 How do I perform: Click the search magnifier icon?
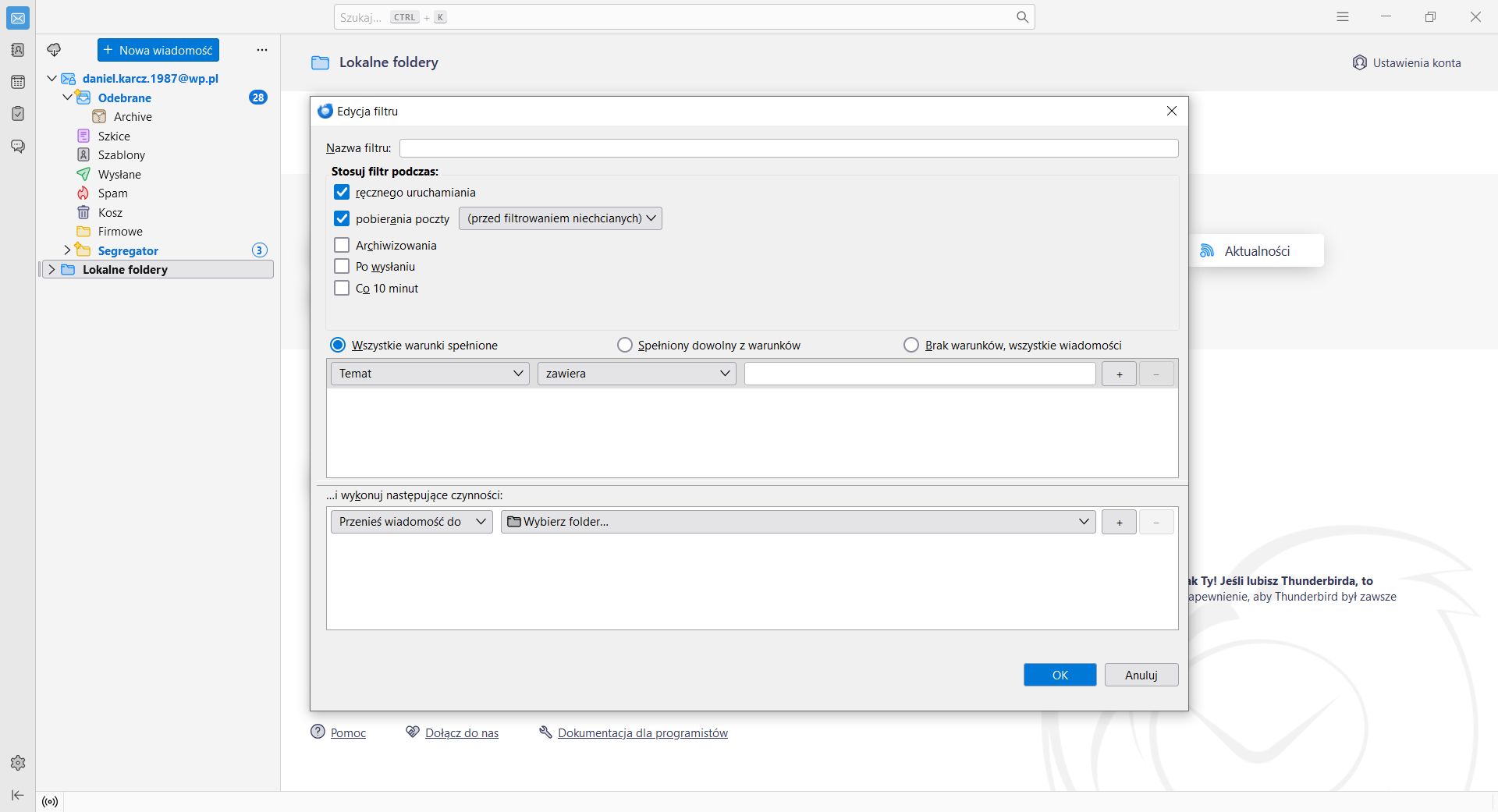[1022, 17]
